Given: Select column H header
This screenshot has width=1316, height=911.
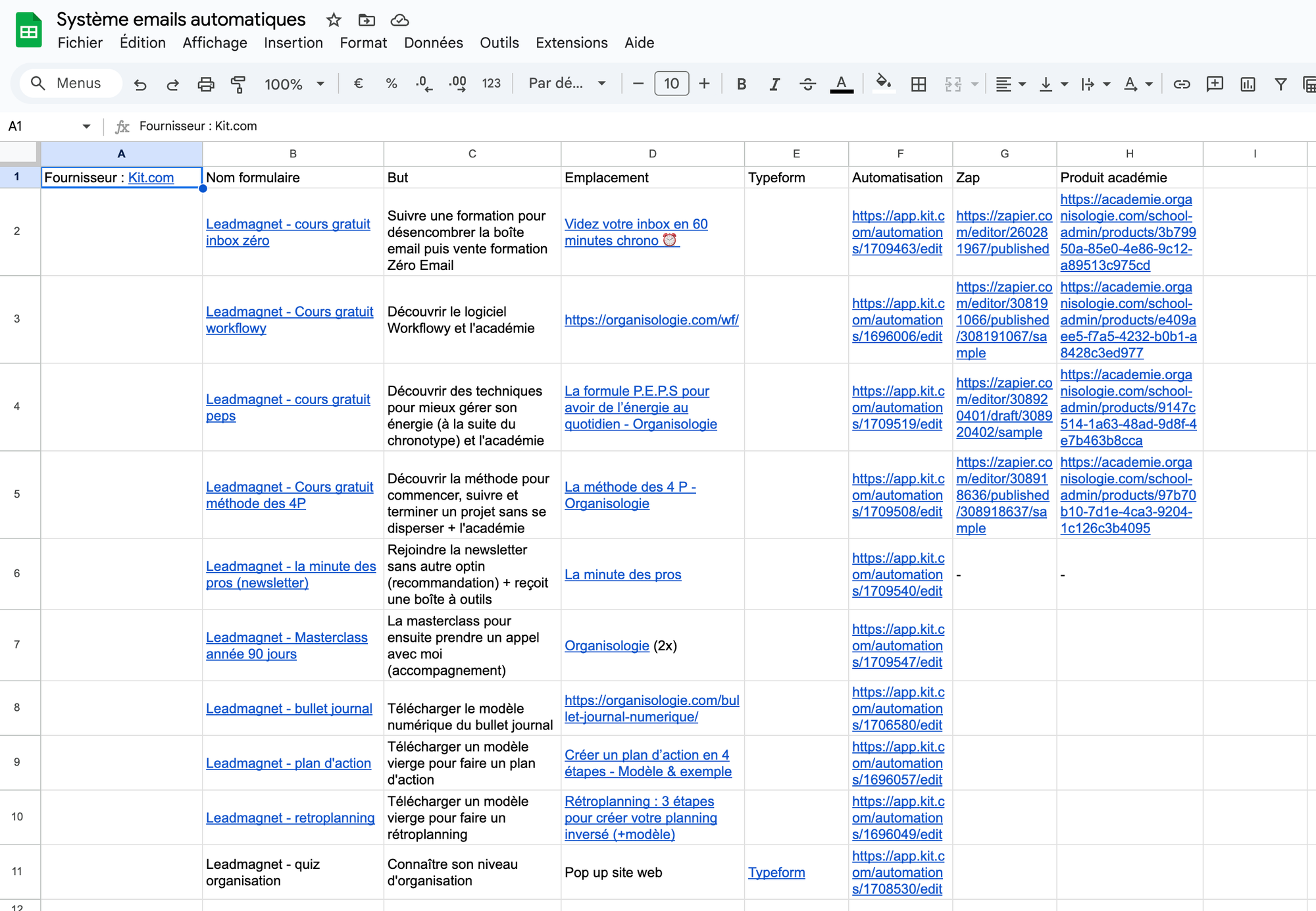Looking at the screenshot, I should [1130, 153].
